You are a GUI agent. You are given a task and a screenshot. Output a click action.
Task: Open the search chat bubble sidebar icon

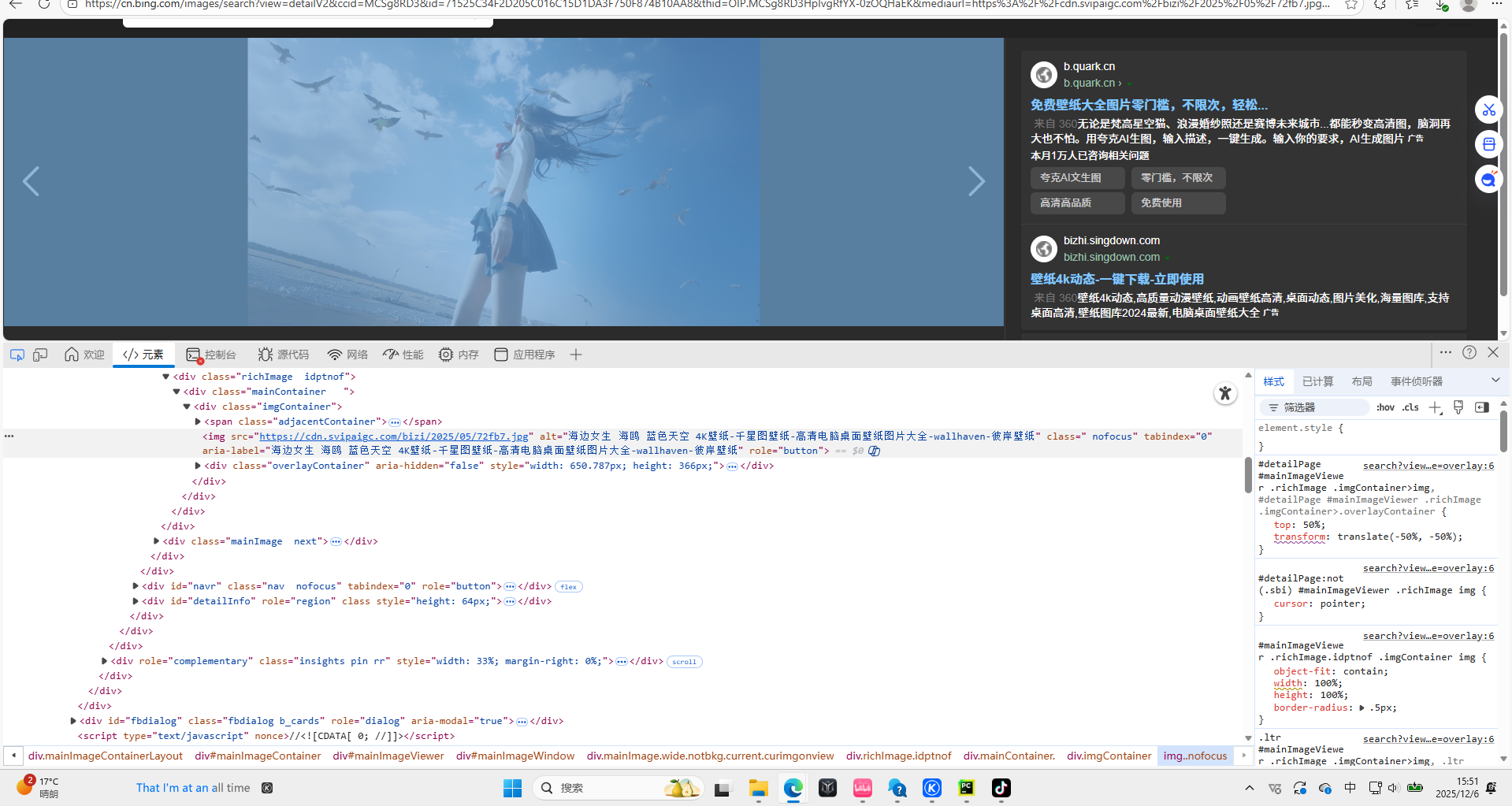point(1488,179)
